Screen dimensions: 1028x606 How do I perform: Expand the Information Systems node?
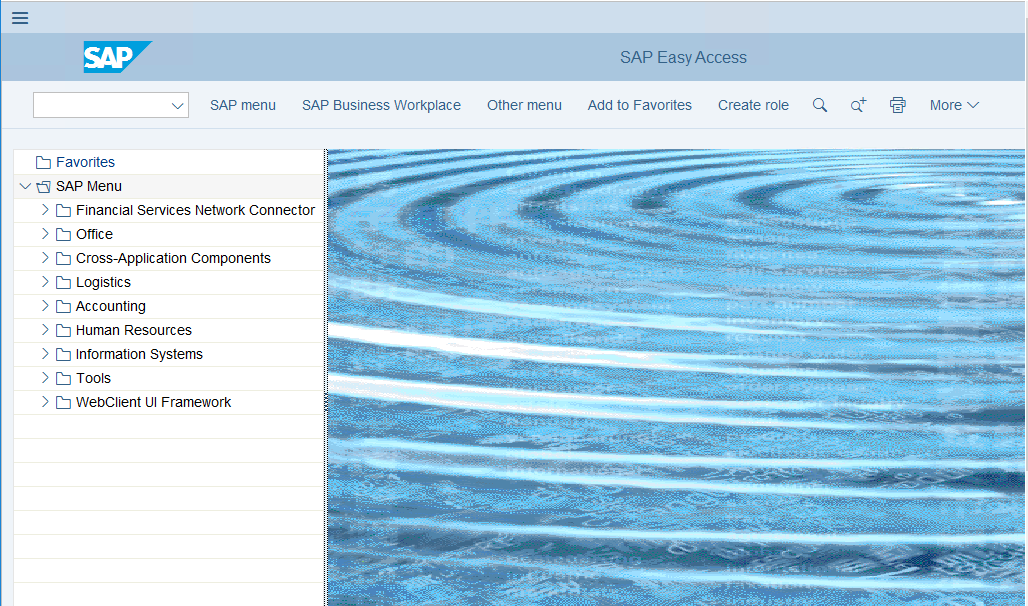click(x=45, y=354)
